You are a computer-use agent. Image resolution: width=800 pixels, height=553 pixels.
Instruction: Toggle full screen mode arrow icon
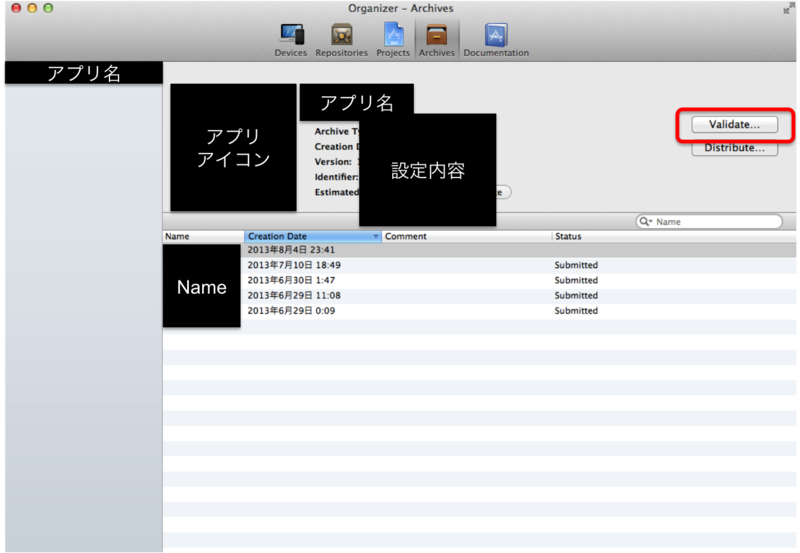(x=789, y=8)
